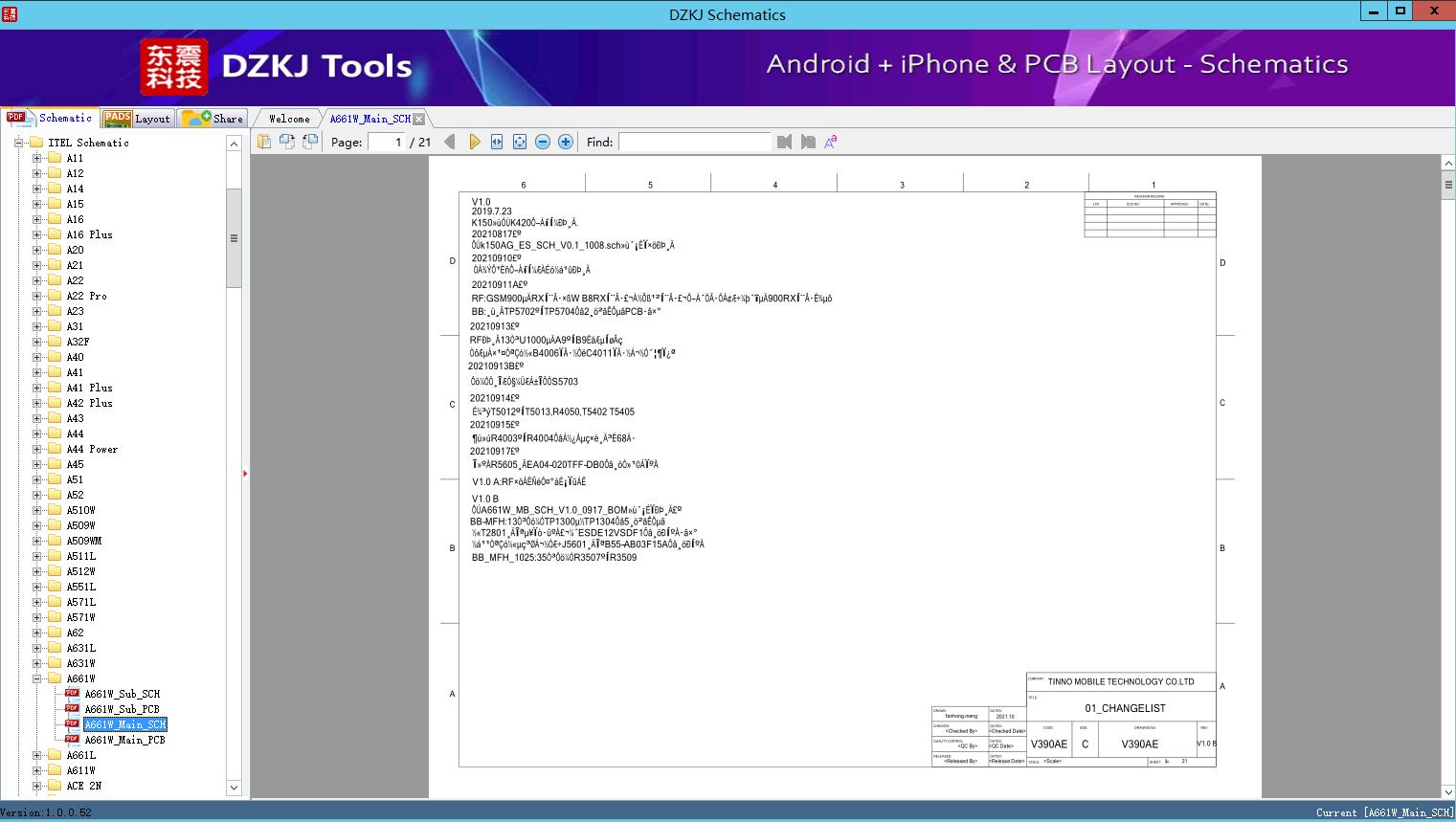Screen dimensions: 1456x822
Task: Click the side panel collapse red arrow
Action: pos(245,474)
